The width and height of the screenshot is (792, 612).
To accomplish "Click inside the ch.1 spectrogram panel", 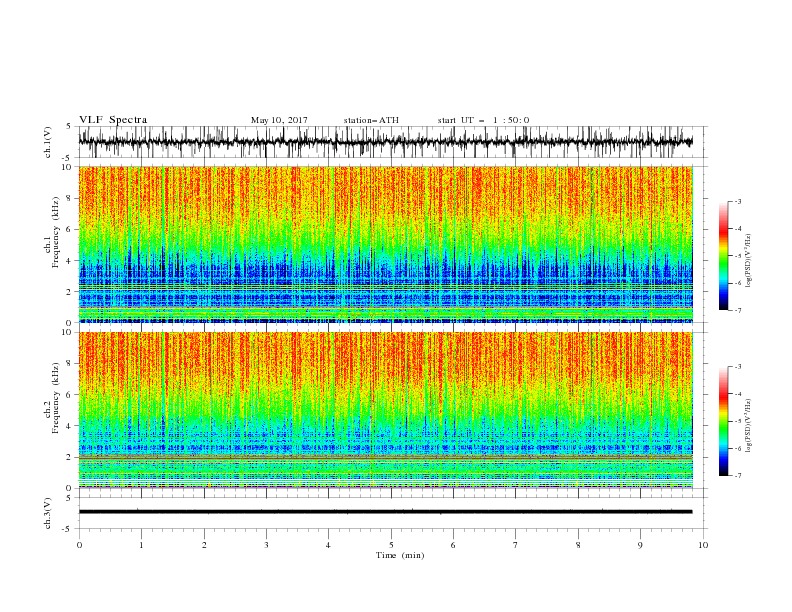I will click(x=385, y=244).
